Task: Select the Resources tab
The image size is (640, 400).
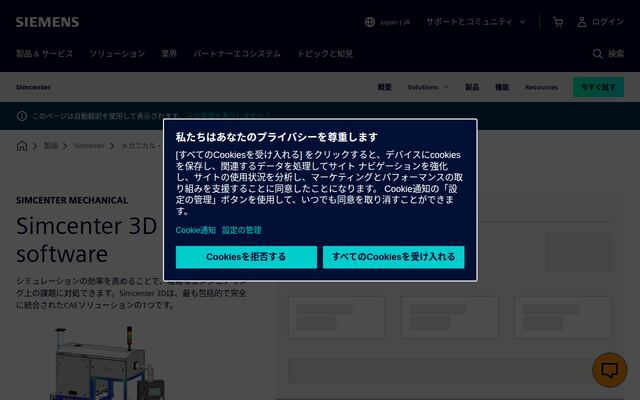Action: pos(541,87)
